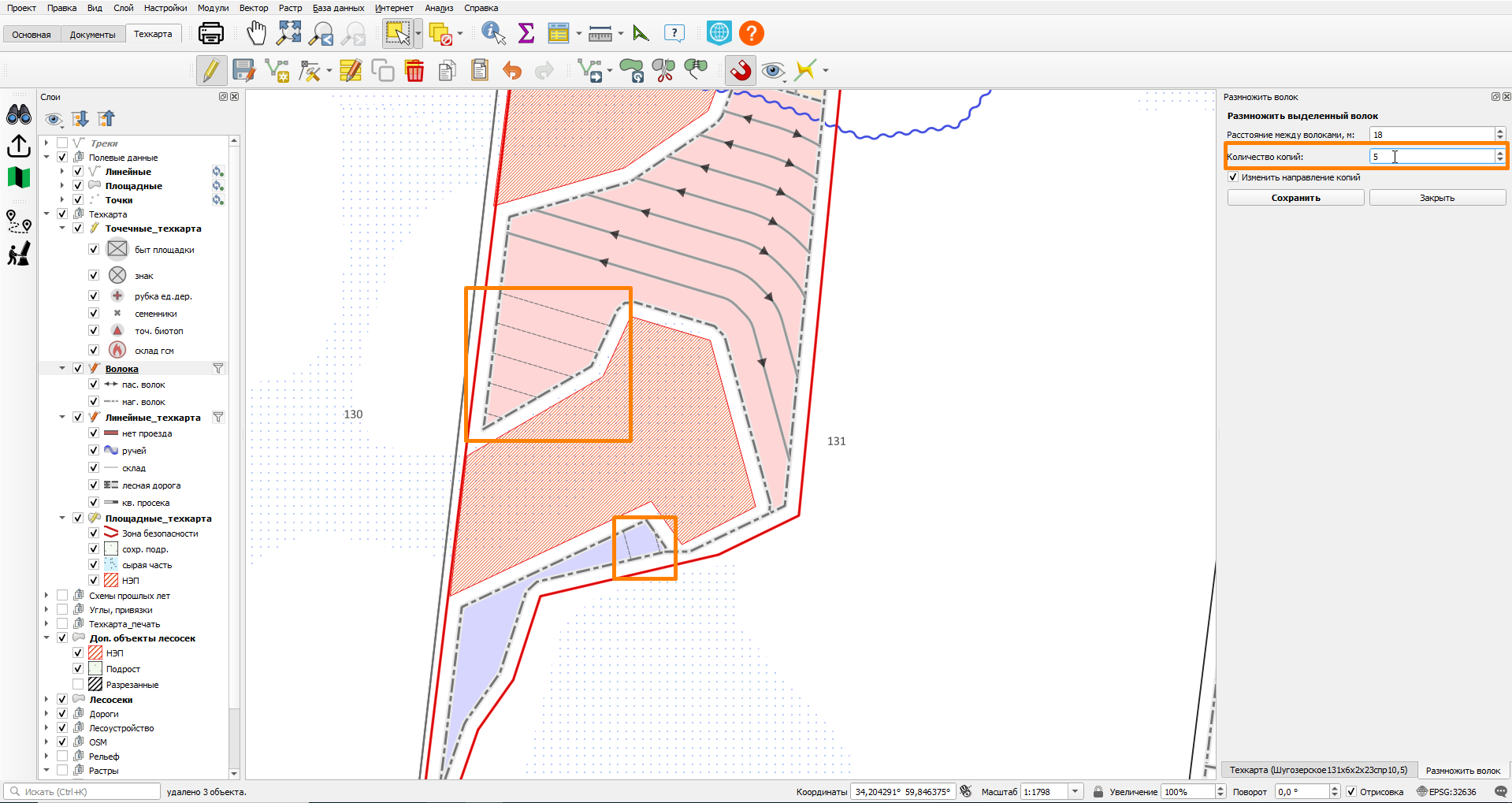This screenshot has height=803, width=1512.
Task: Click the red trash delete selected icon
Action: 414,70
